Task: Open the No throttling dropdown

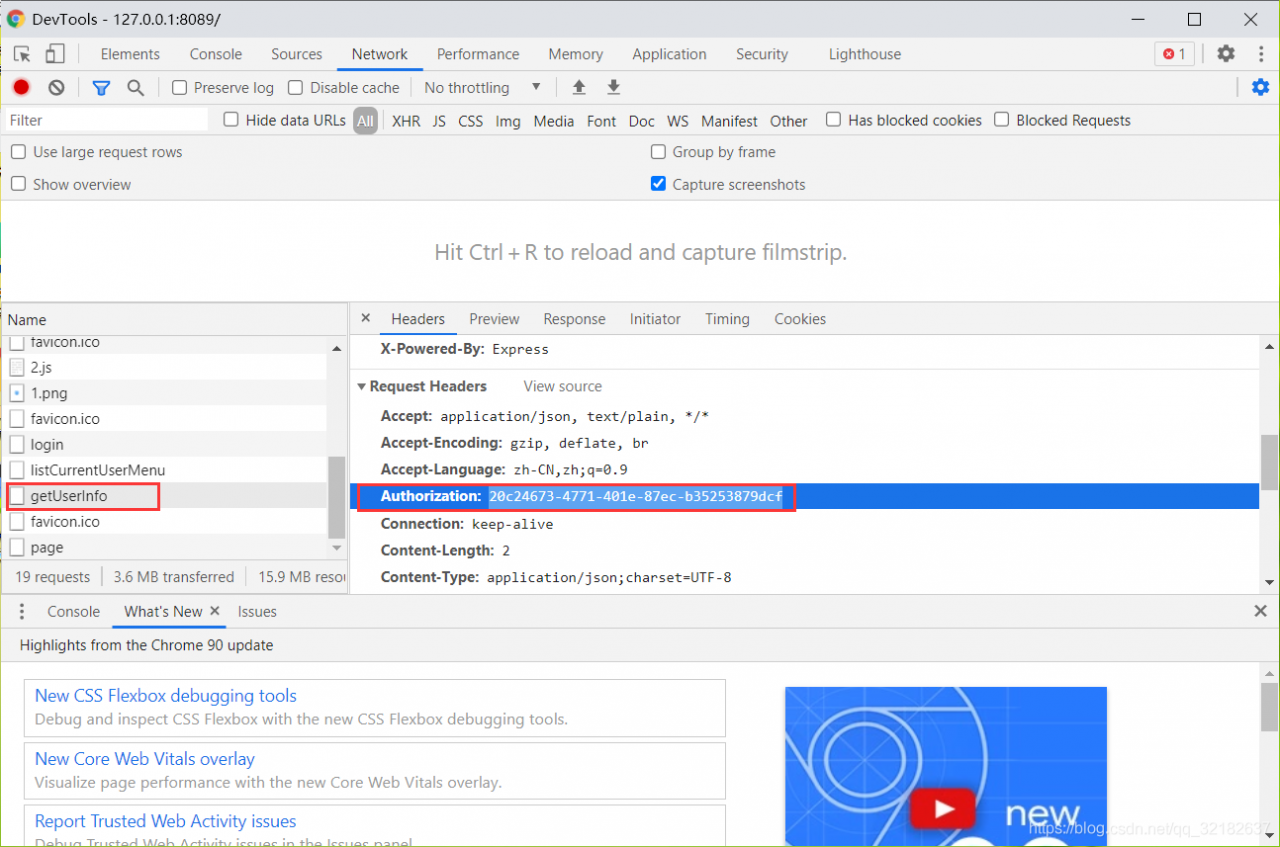Action: point(482,88)
